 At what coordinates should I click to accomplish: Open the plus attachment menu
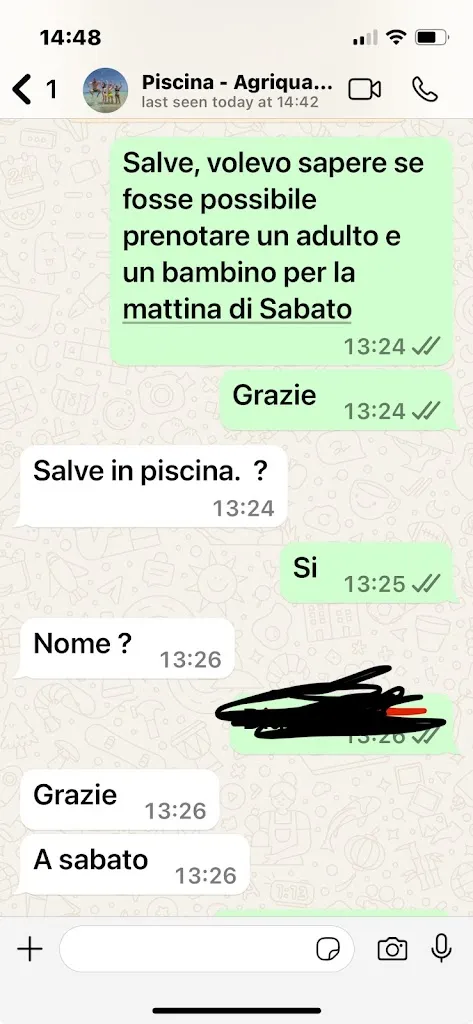click(x=29, y=949)
